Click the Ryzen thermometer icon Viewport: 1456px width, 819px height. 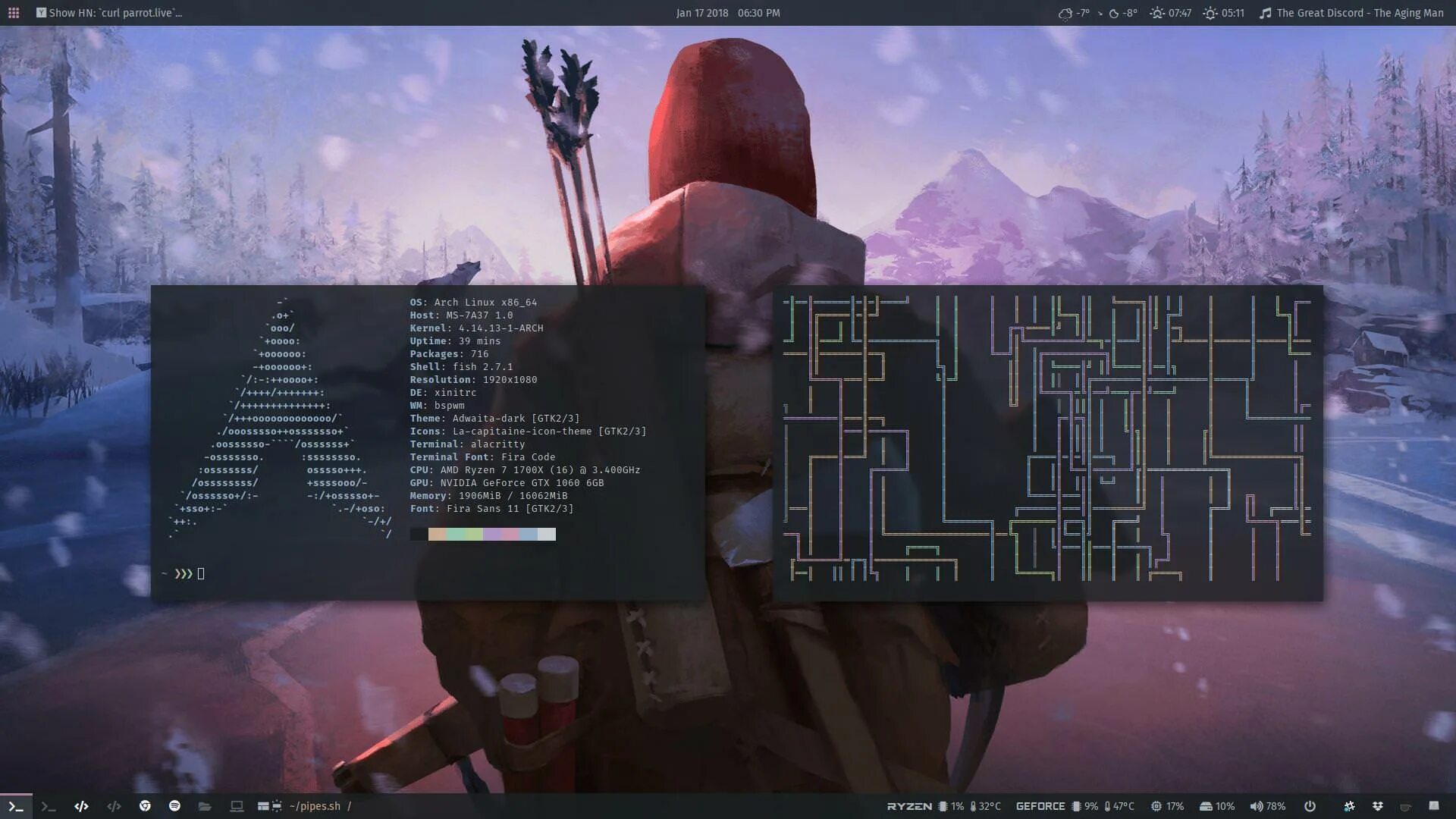click(x=973, y=806)
